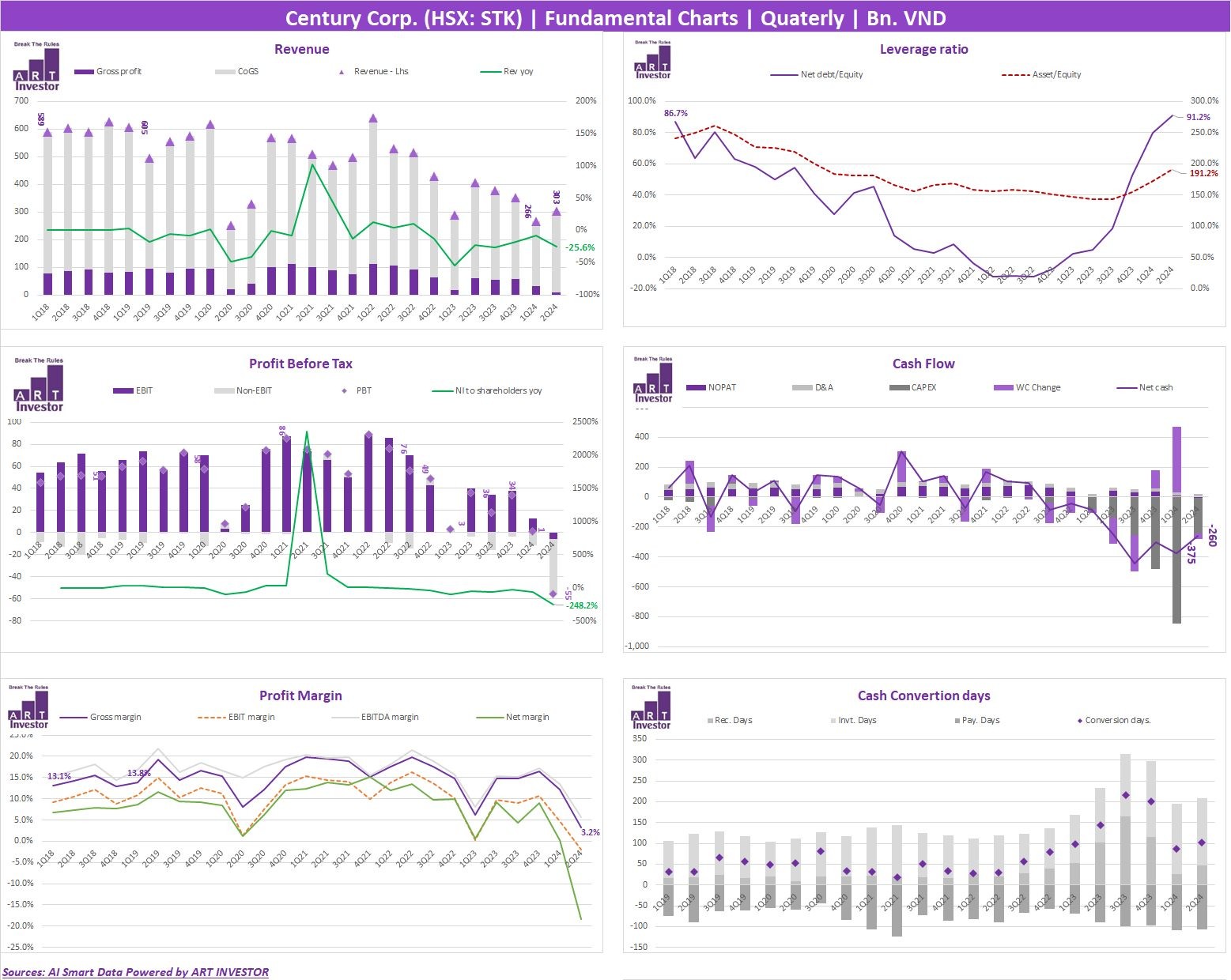The width and height of the screenshot is (1231, 980).
Task: Click the 266 revenue label for 1Q24
Action: click(527, 212)
